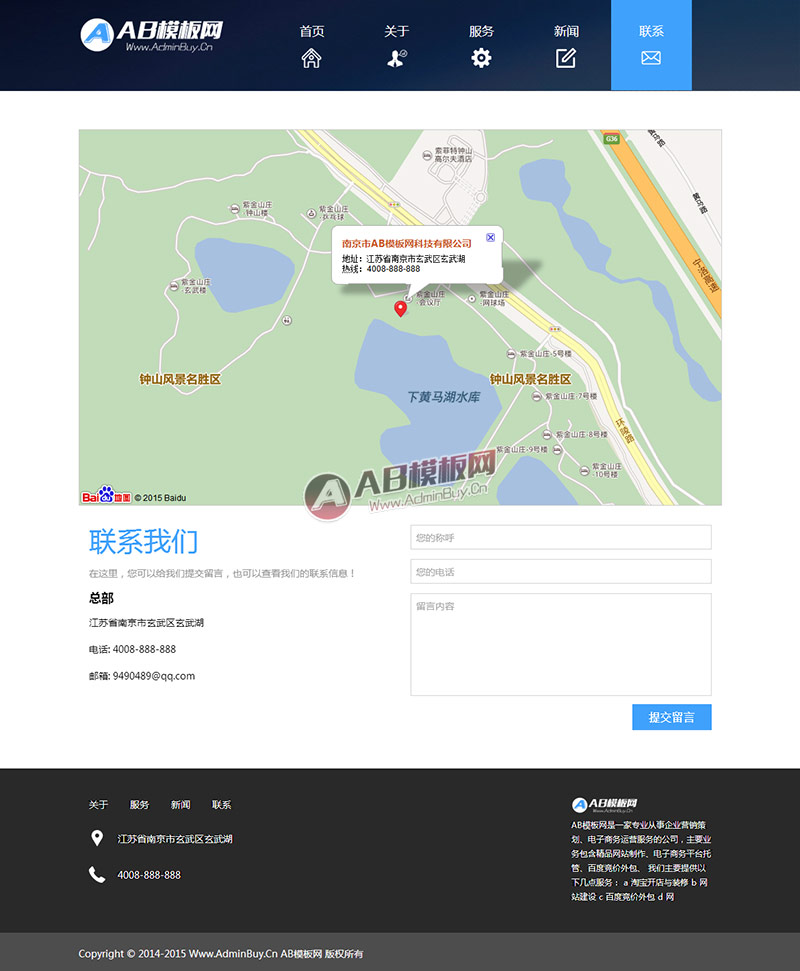Click the 沪宁高速 label on map
This screenshot has height=971, width=800.
point(707,276)
